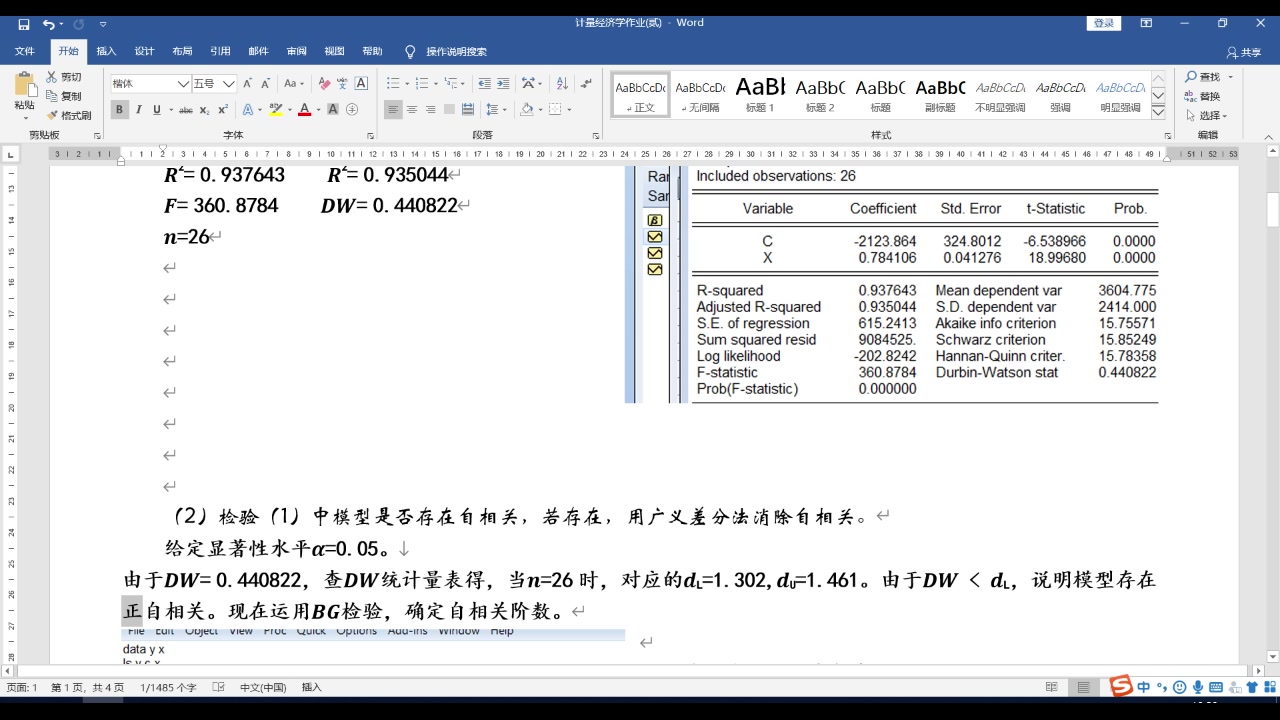This screenshot has width=1280, height=720.
Task: Click the language indicator 中文(中国)
Action: coord(263,687)
